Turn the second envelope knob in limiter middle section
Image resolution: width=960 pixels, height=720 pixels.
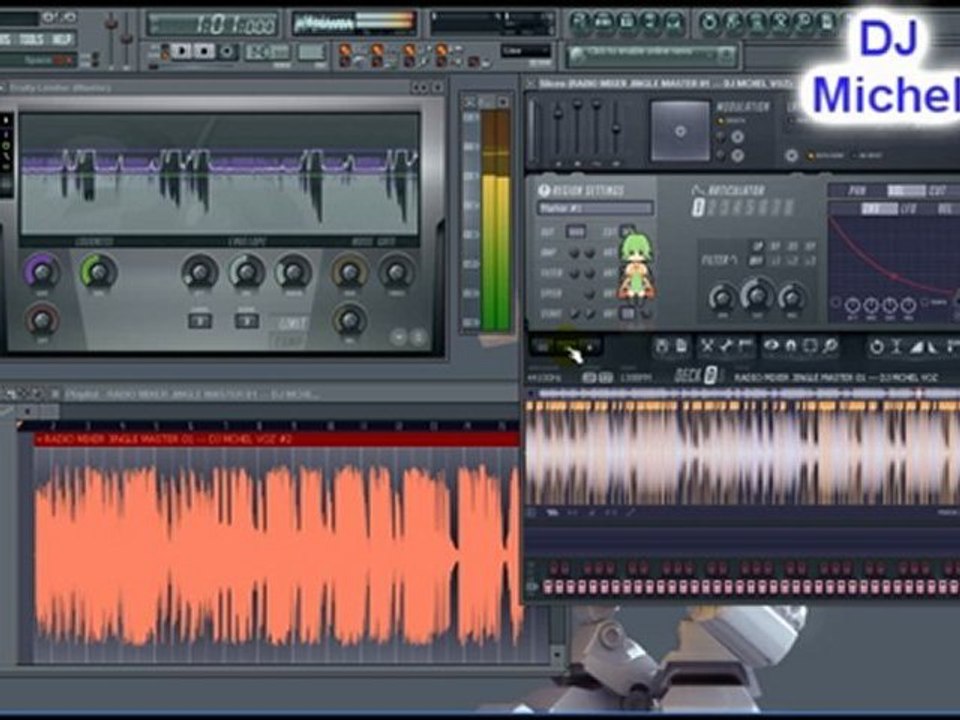[x=246, y=272]
